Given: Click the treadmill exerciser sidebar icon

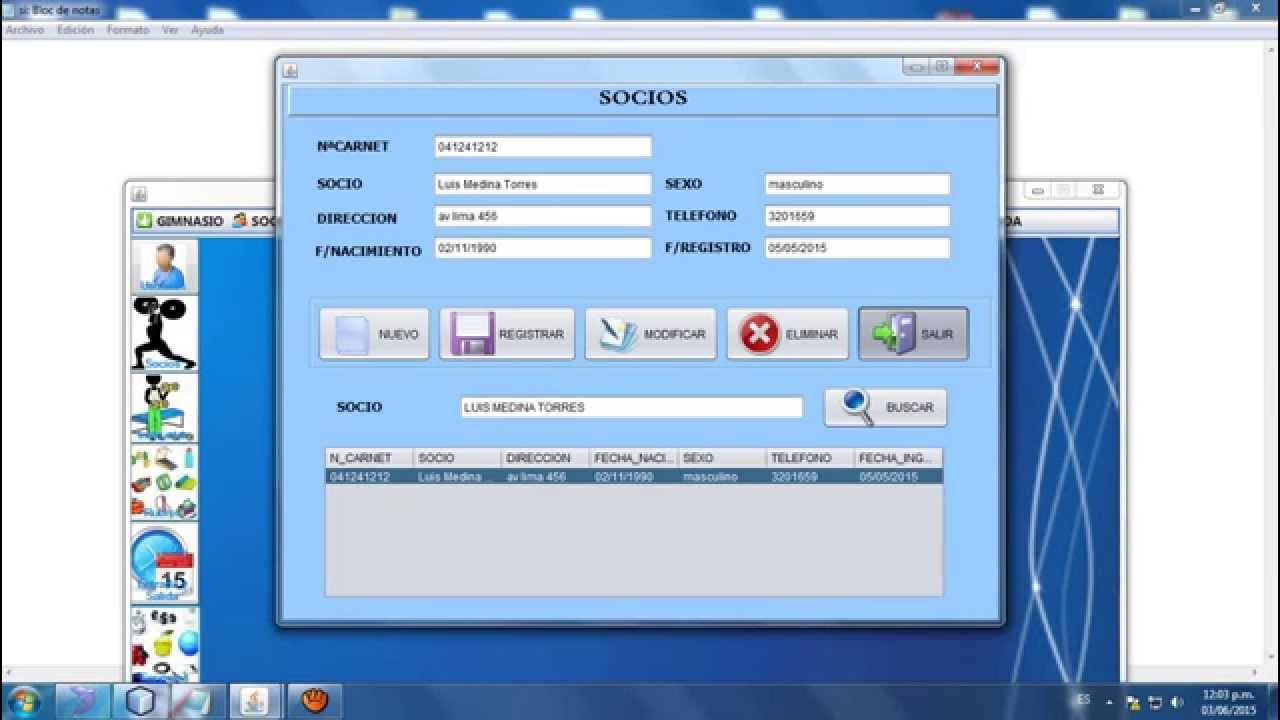Looking at the screenshot, I should pos(164,408).
